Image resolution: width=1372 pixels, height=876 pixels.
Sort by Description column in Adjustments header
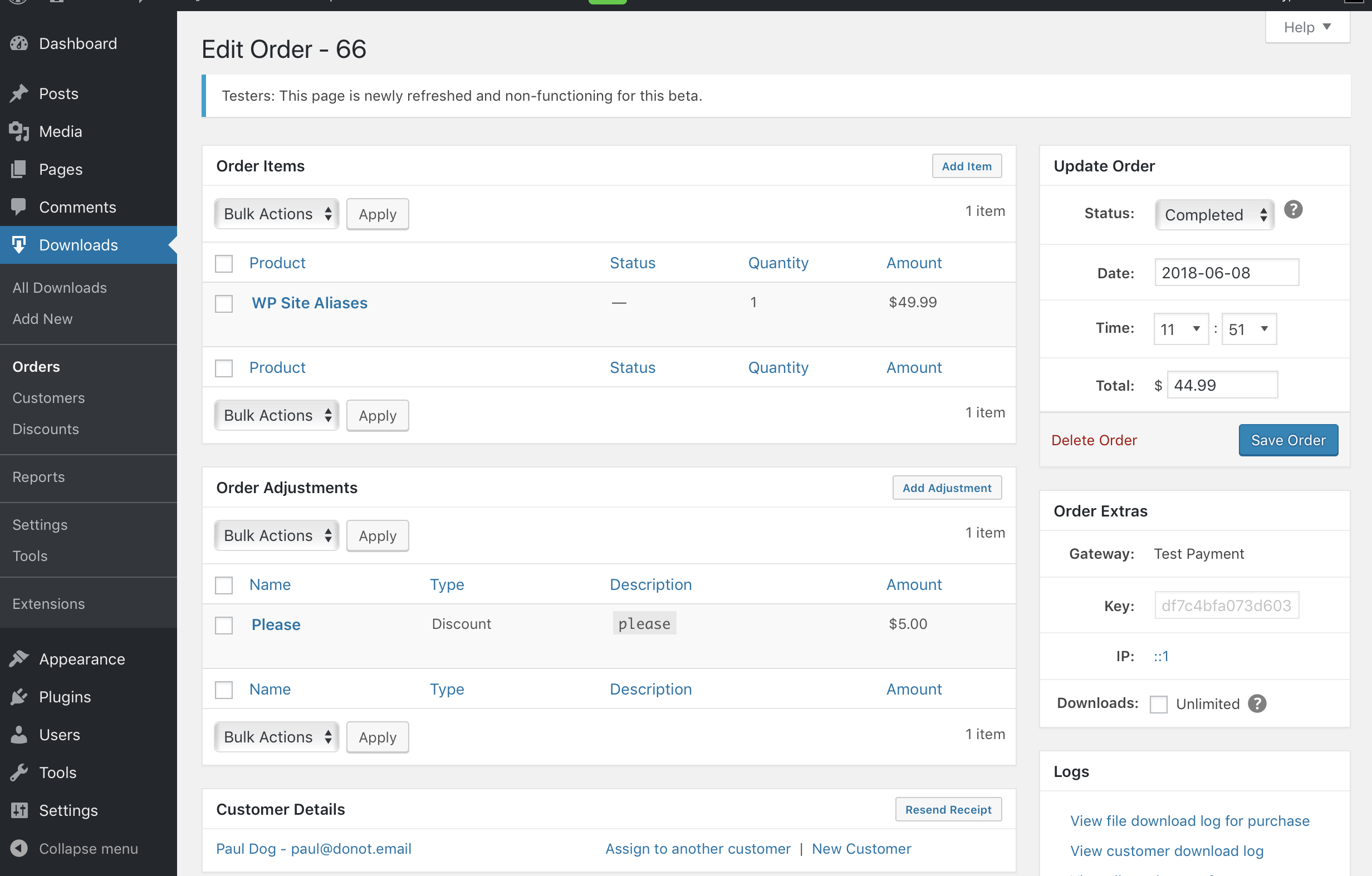651,585
